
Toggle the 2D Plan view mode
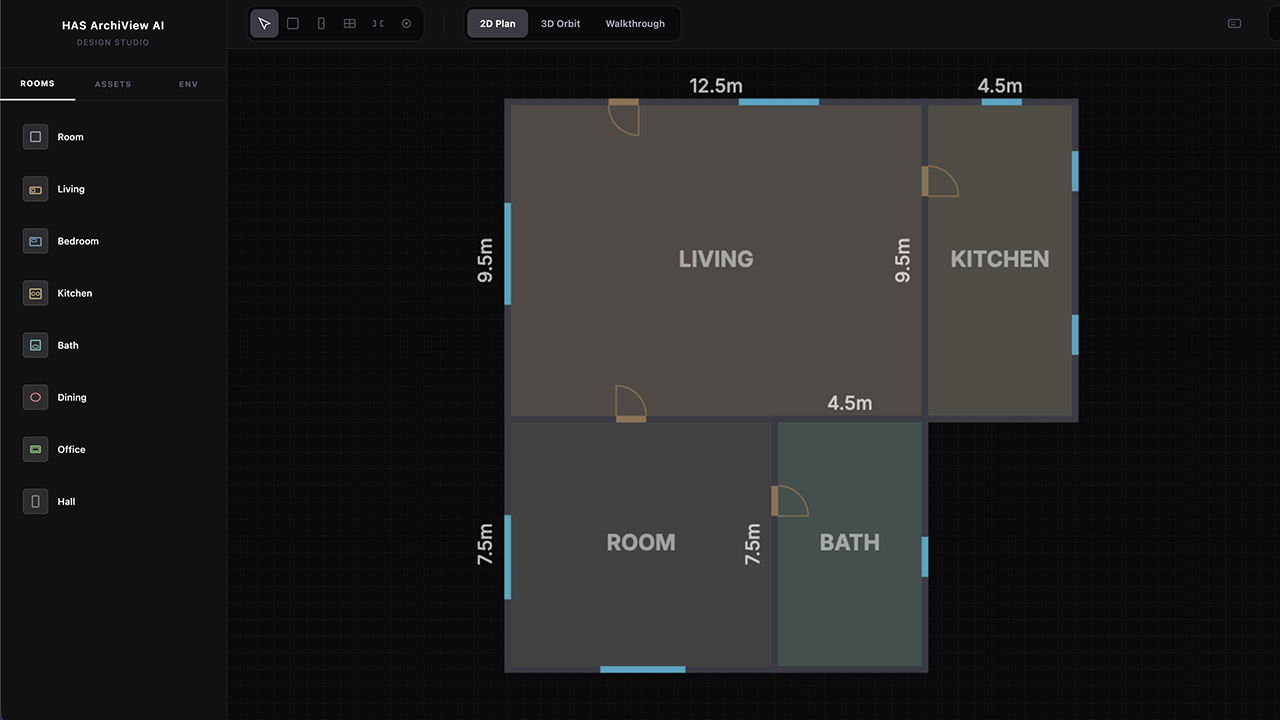(x=497, y=23)
